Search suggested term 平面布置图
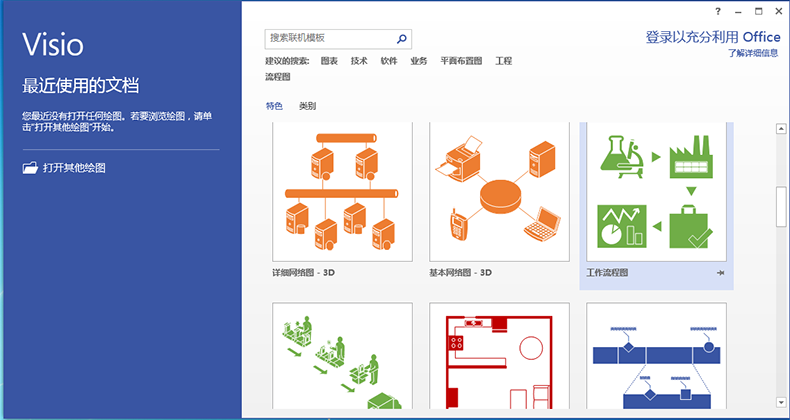This screenshot has height=420, width=790. [461, 61]
